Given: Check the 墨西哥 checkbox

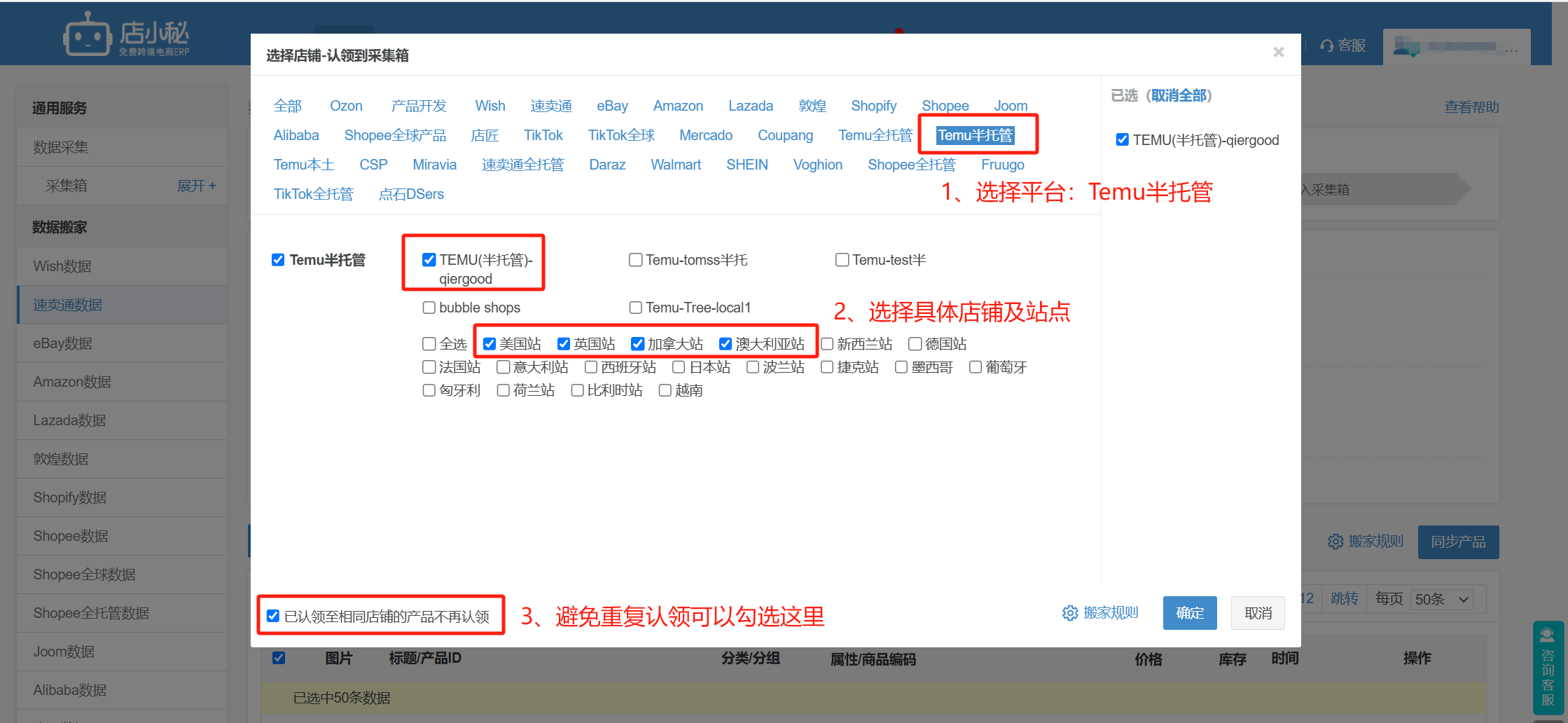Looking at the screenshot, I should tap(901, 367).
